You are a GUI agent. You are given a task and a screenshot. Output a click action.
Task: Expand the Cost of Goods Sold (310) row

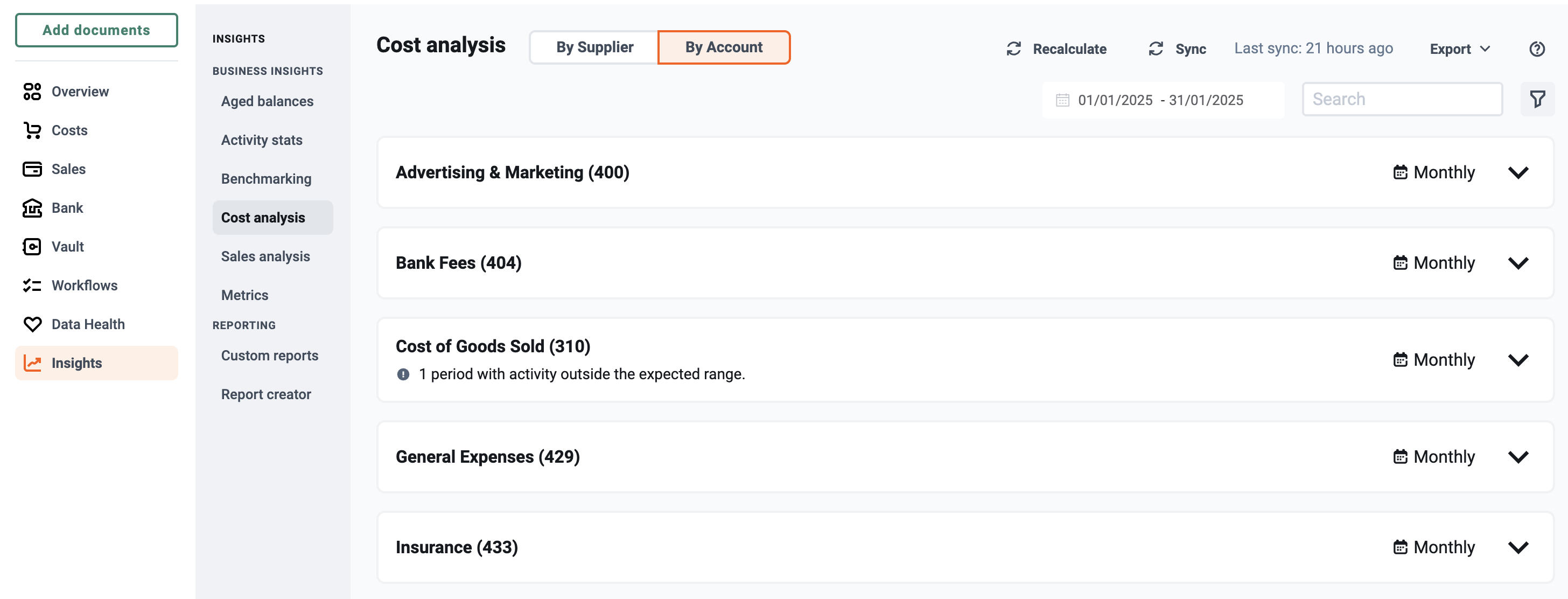pos(1518,360)
